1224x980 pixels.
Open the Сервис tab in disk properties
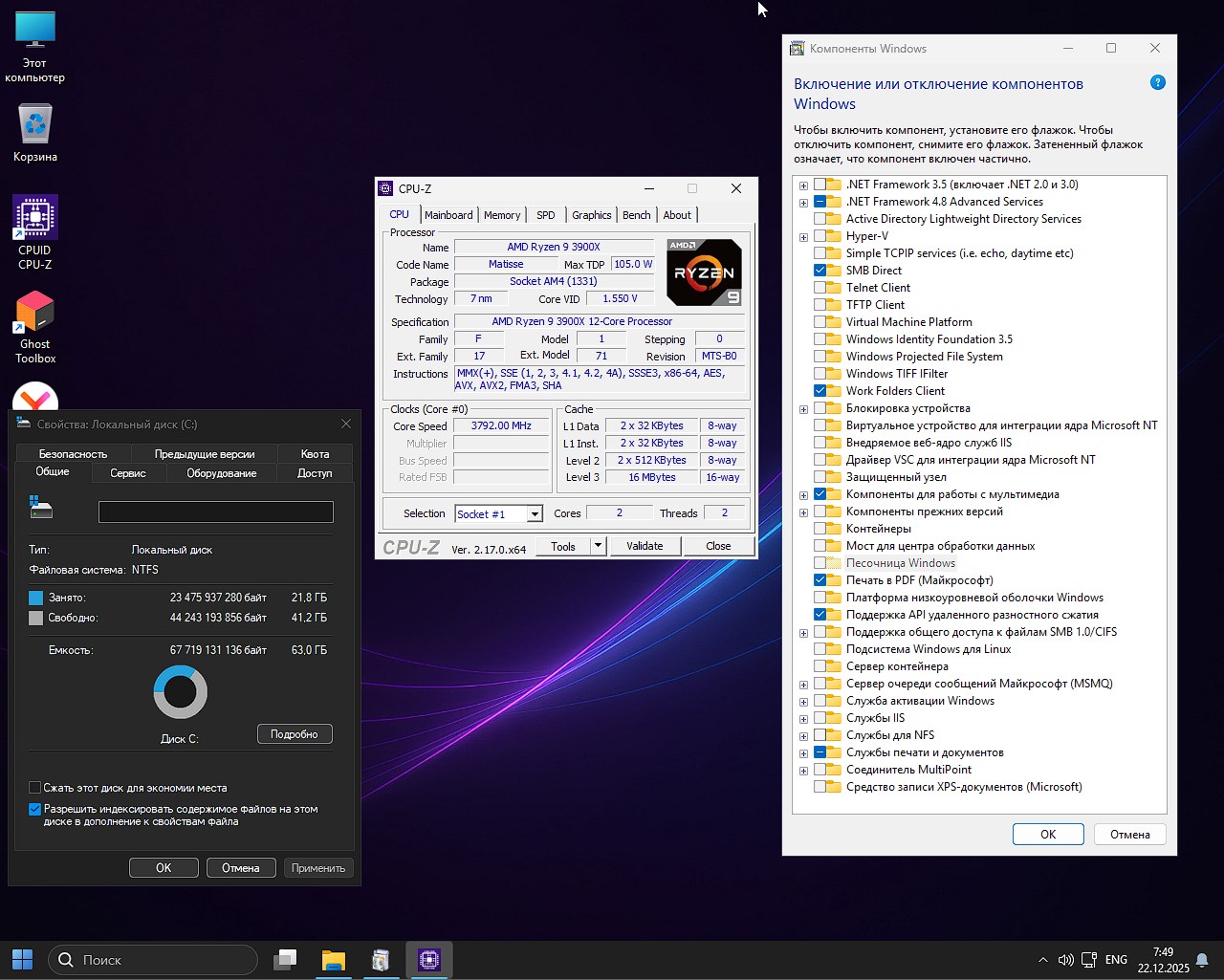tap(128, 472)
